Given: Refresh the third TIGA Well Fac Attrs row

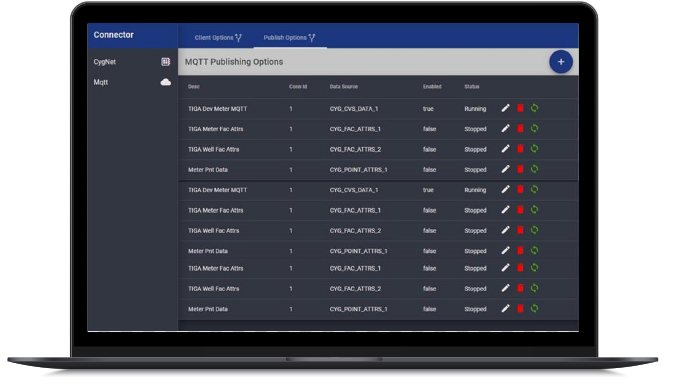Looking at the screenshot, I should (534, 288).
